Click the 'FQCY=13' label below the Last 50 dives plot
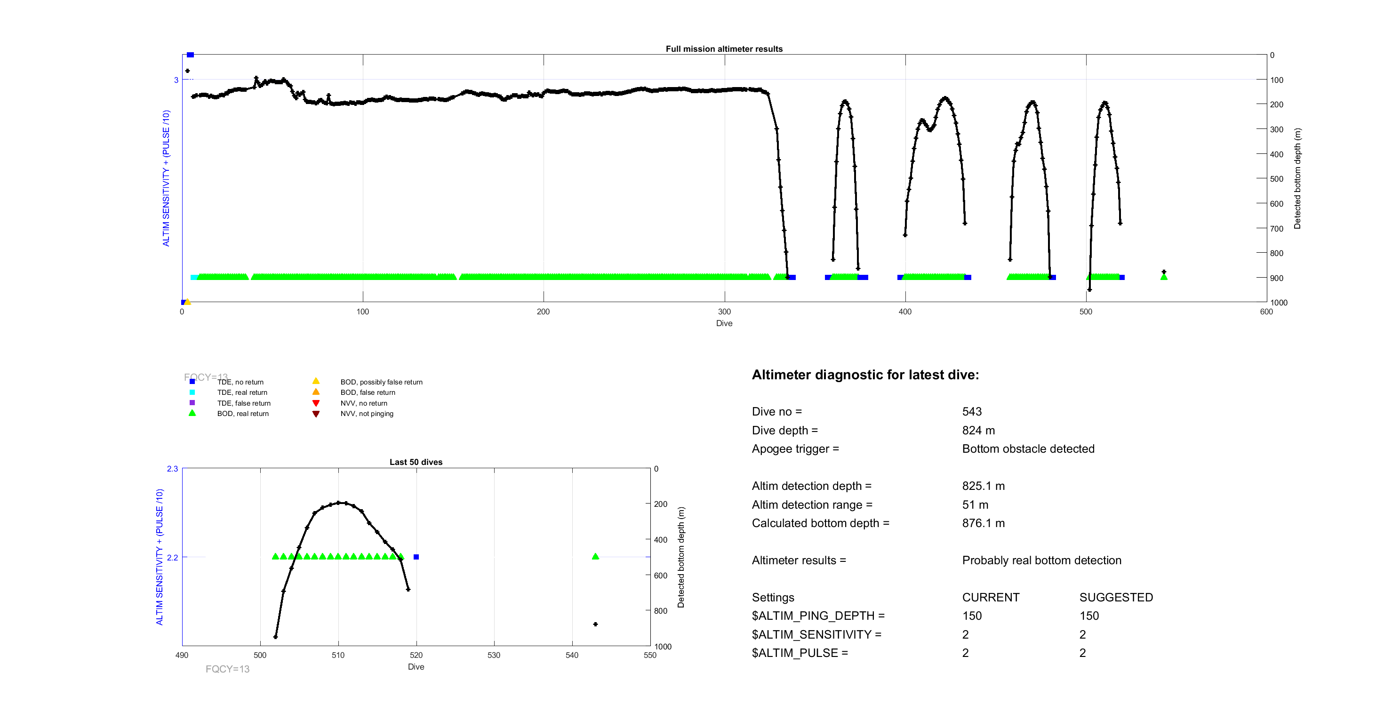Screen dimensions: 1400x726 tap(228, 669)
